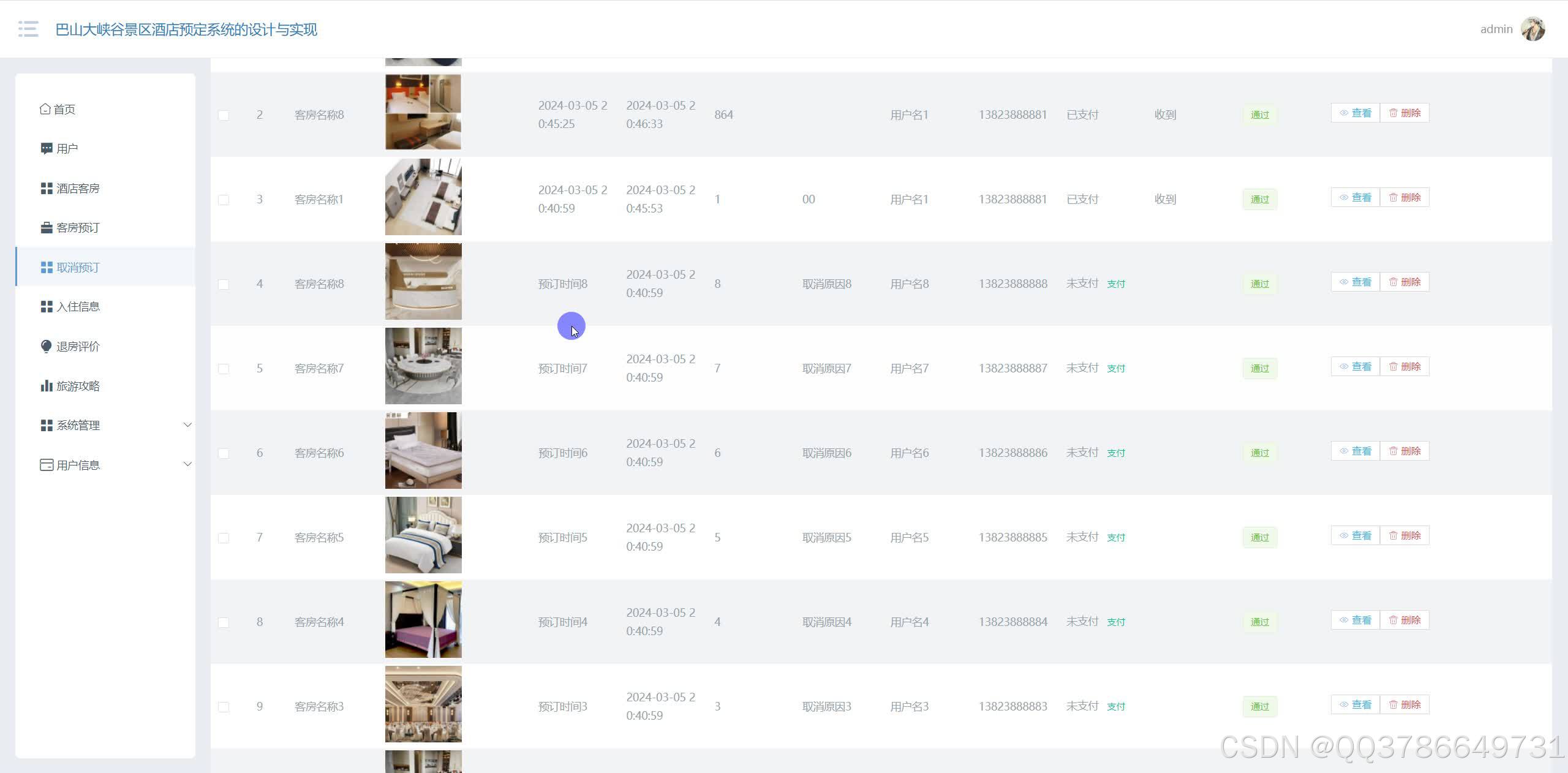Click 支付 link in 用户名3 row
Image resolution: width=1568 pixels, height=773 pixels.
click(1116, 707)
